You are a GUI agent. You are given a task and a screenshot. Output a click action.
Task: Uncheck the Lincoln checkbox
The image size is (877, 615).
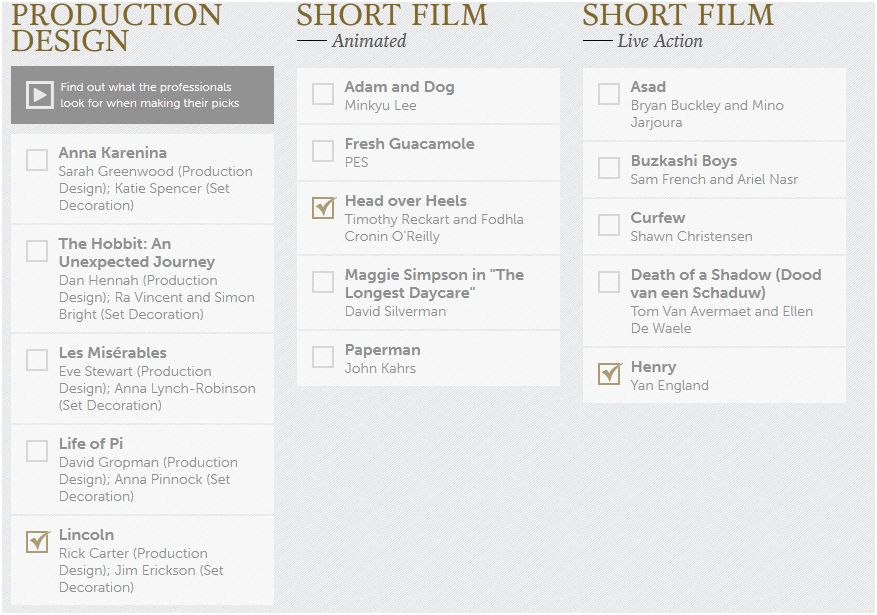coord(37,542)
